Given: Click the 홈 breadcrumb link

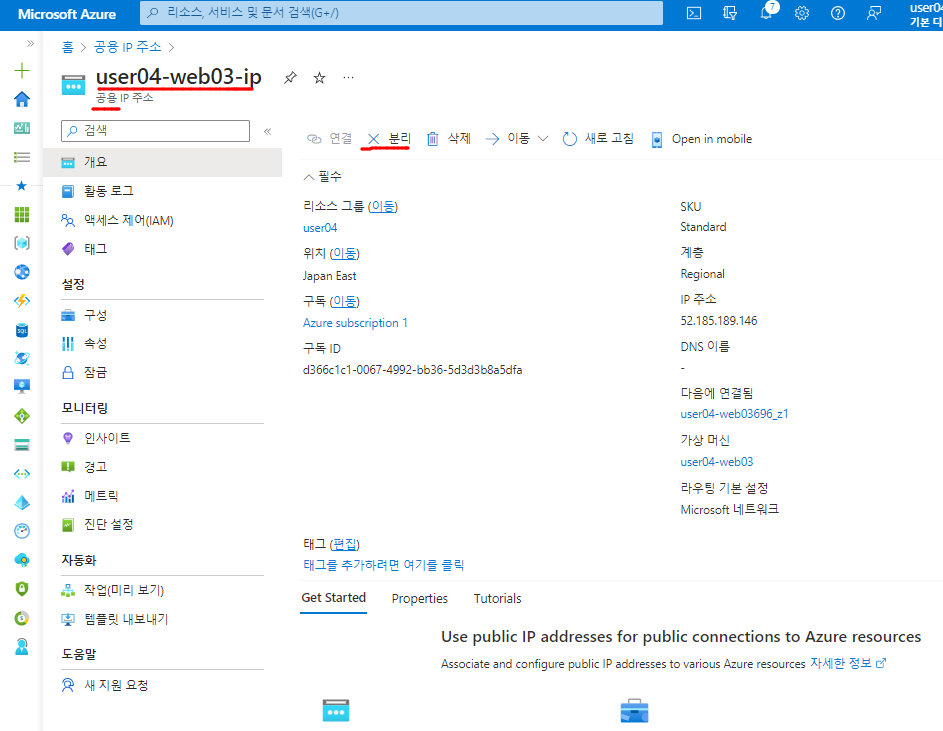Looking at the screenshot, I should [67, 47].
